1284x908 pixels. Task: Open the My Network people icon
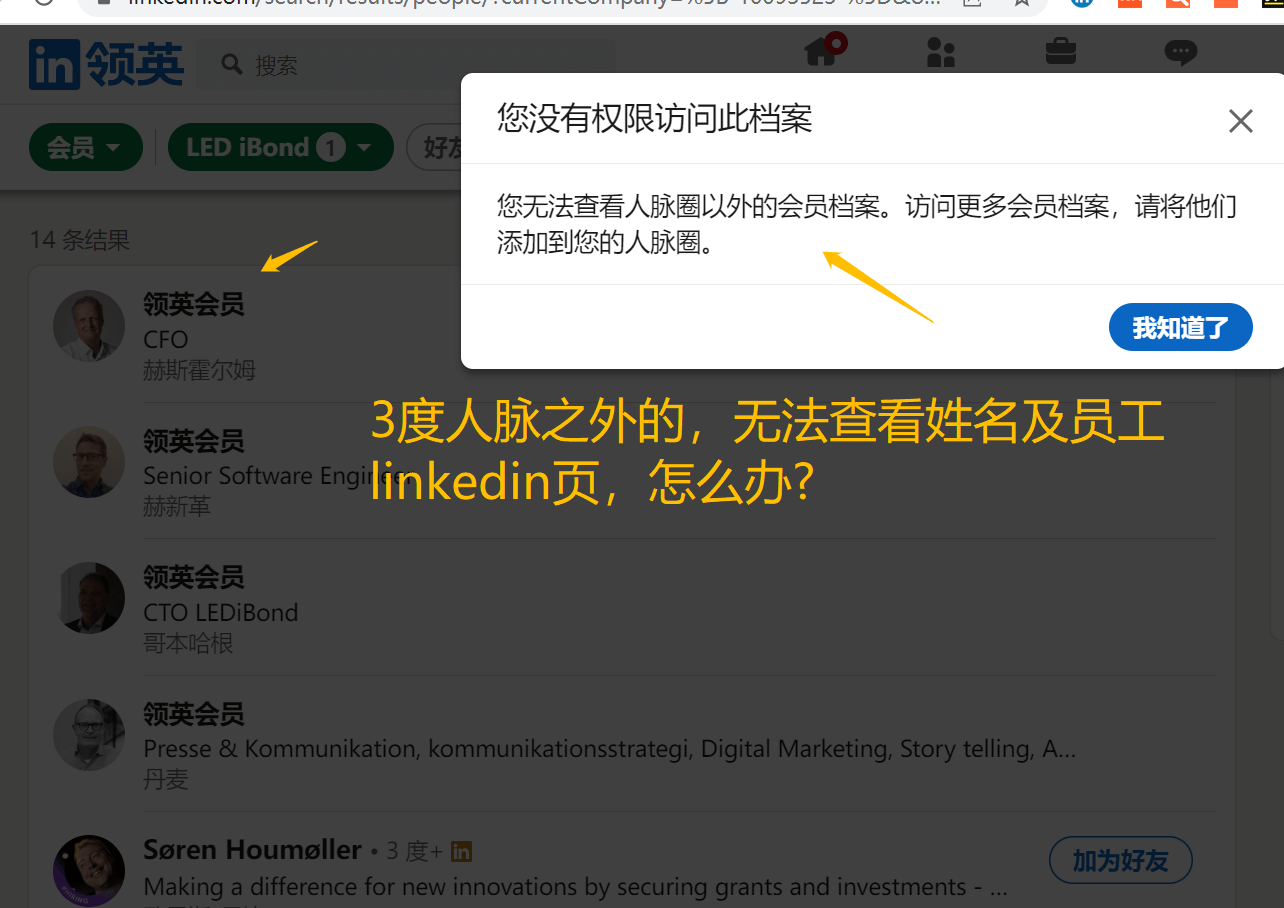click(x=941, y=52)
